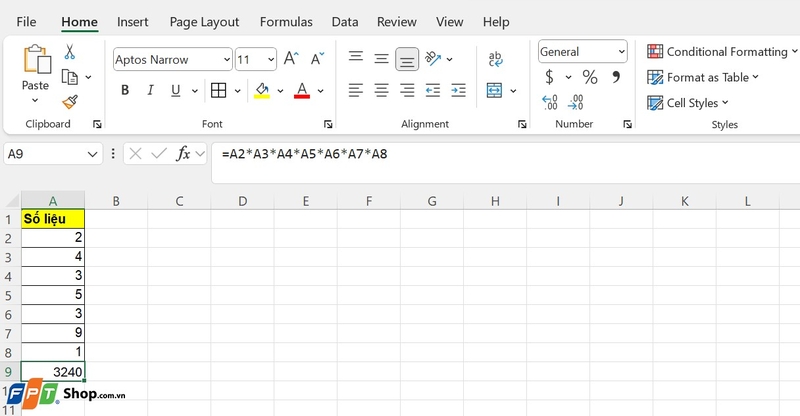This screenshot has height=416, width=800.
Task: Expand the Name Box dropdown
Action: point(92,154)
